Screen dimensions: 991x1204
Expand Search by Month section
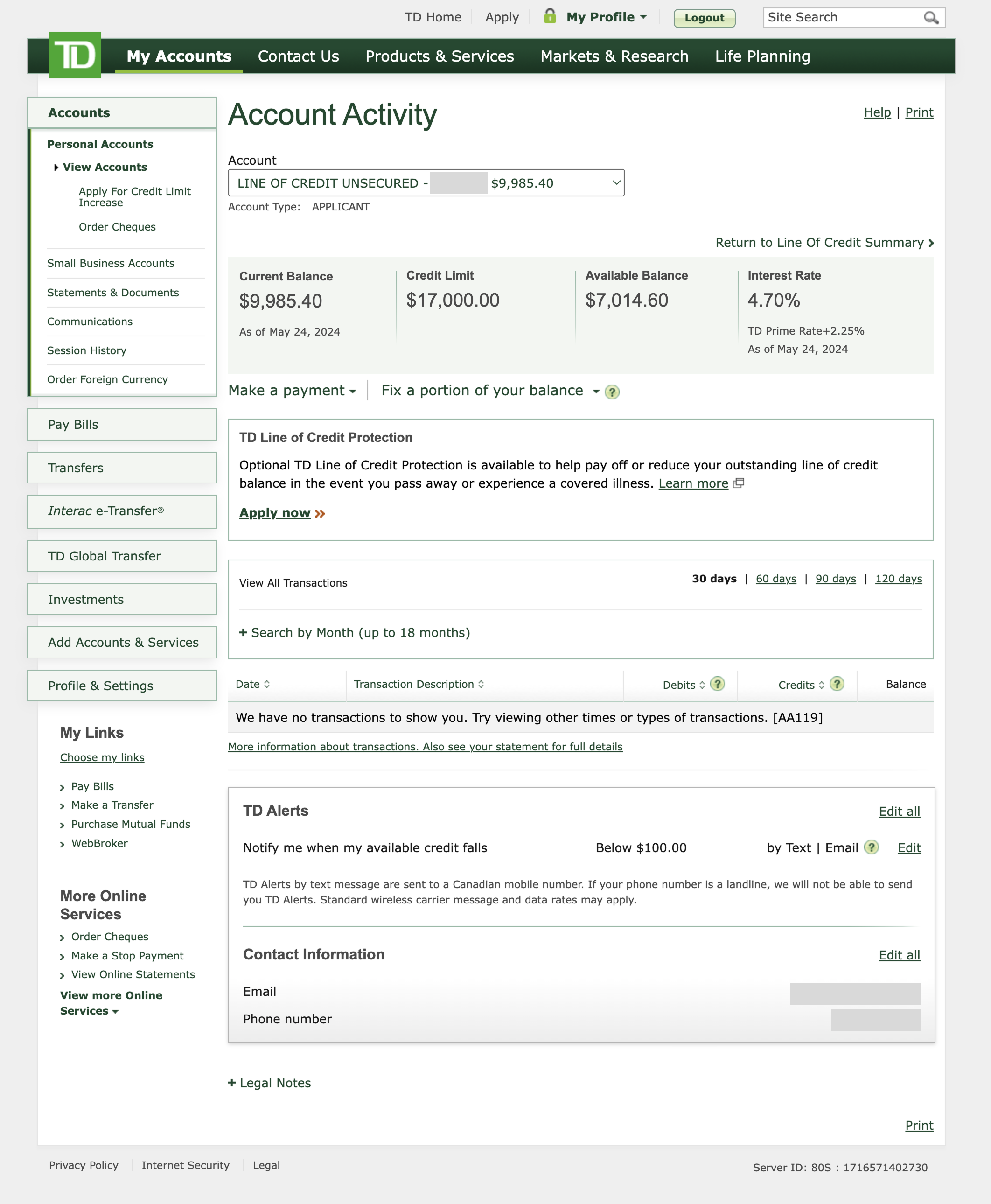tap(355, 632)
